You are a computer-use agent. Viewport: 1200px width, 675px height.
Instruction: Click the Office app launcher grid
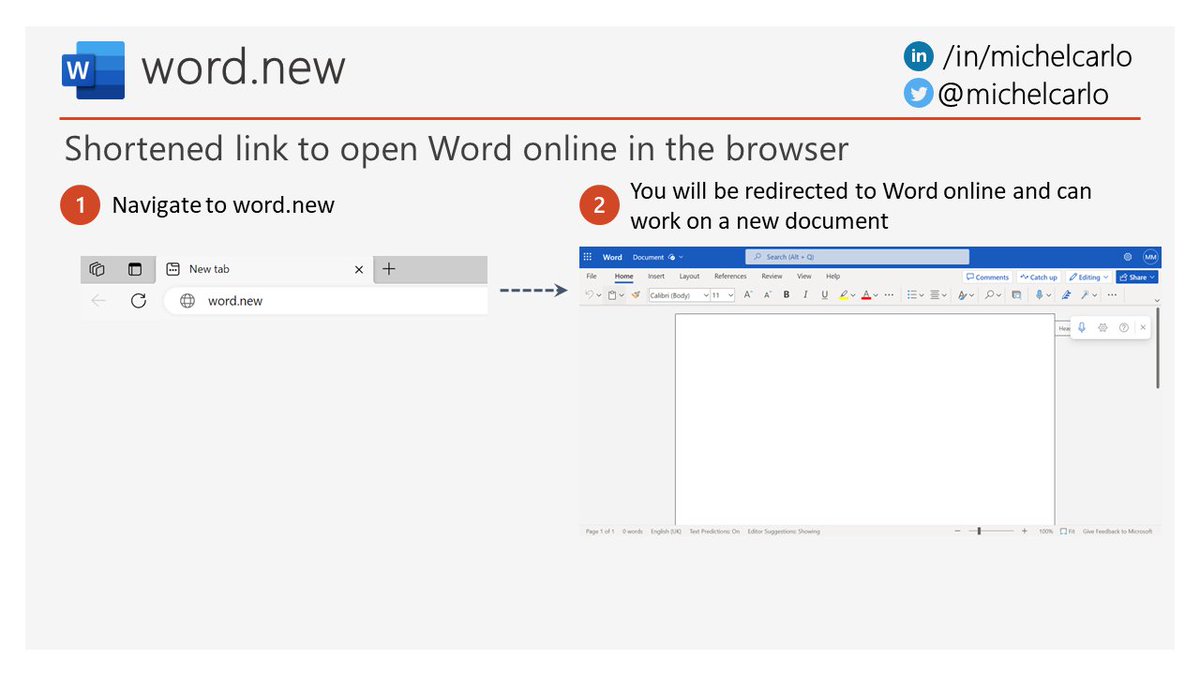click(x=588, y=257)
